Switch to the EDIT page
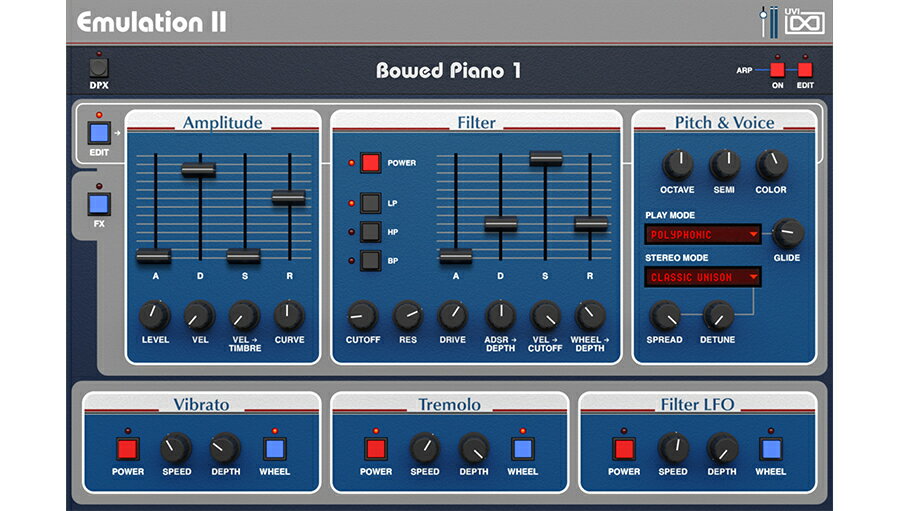The height and width of the screenshot is (511, 900). tap(98, 133)
